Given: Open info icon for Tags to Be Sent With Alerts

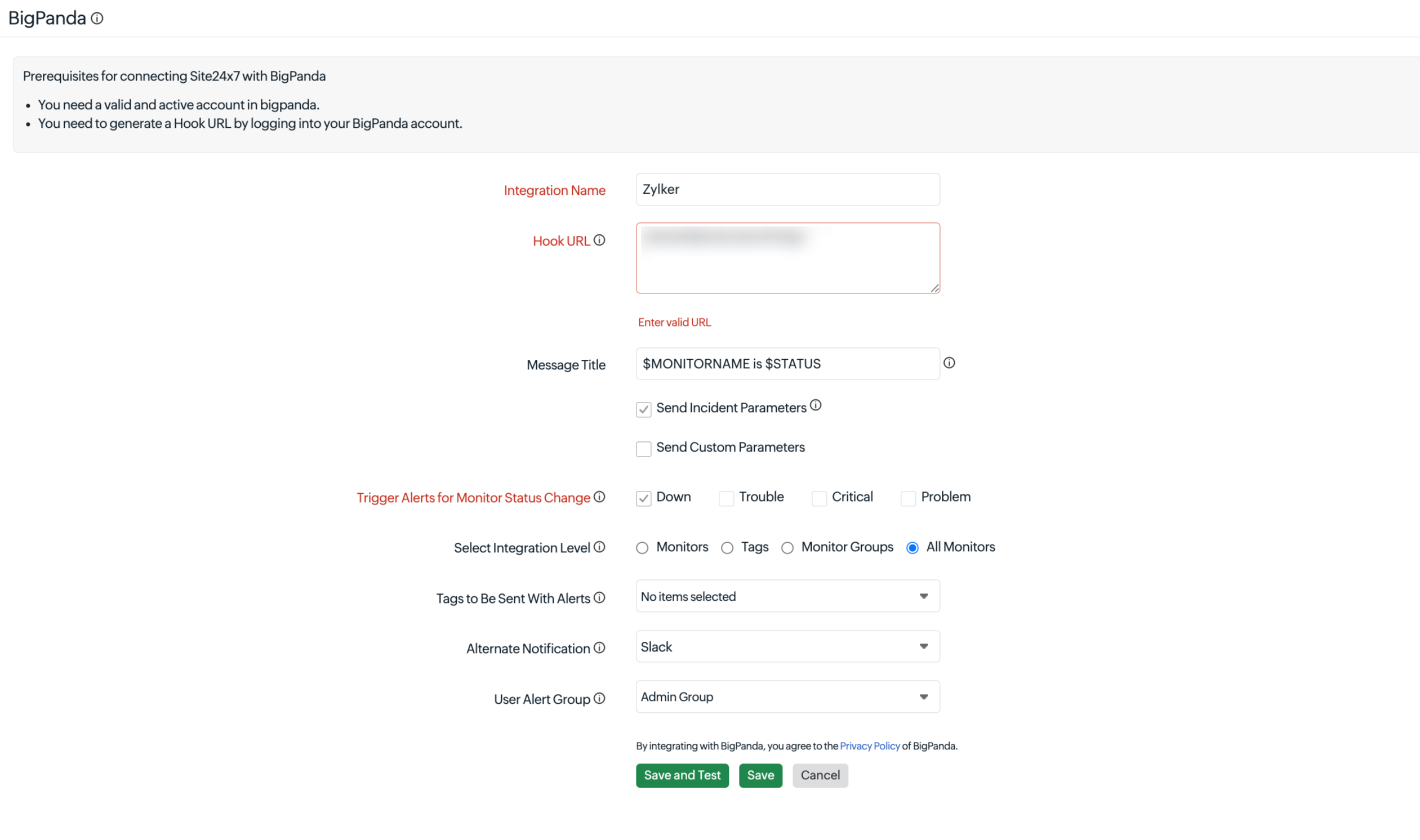Looking at the screenshot, I should pos(599,598).
